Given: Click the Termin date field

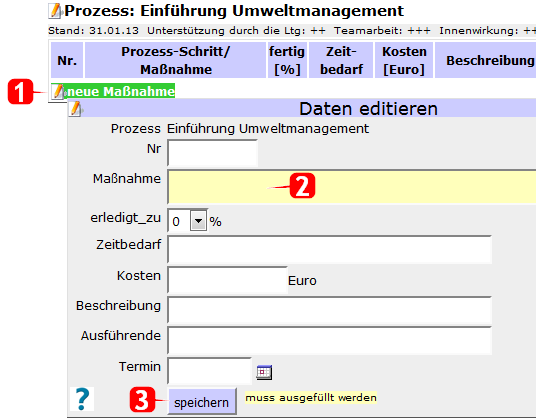Looking at the screenshot, I should (x=210, y=371).
